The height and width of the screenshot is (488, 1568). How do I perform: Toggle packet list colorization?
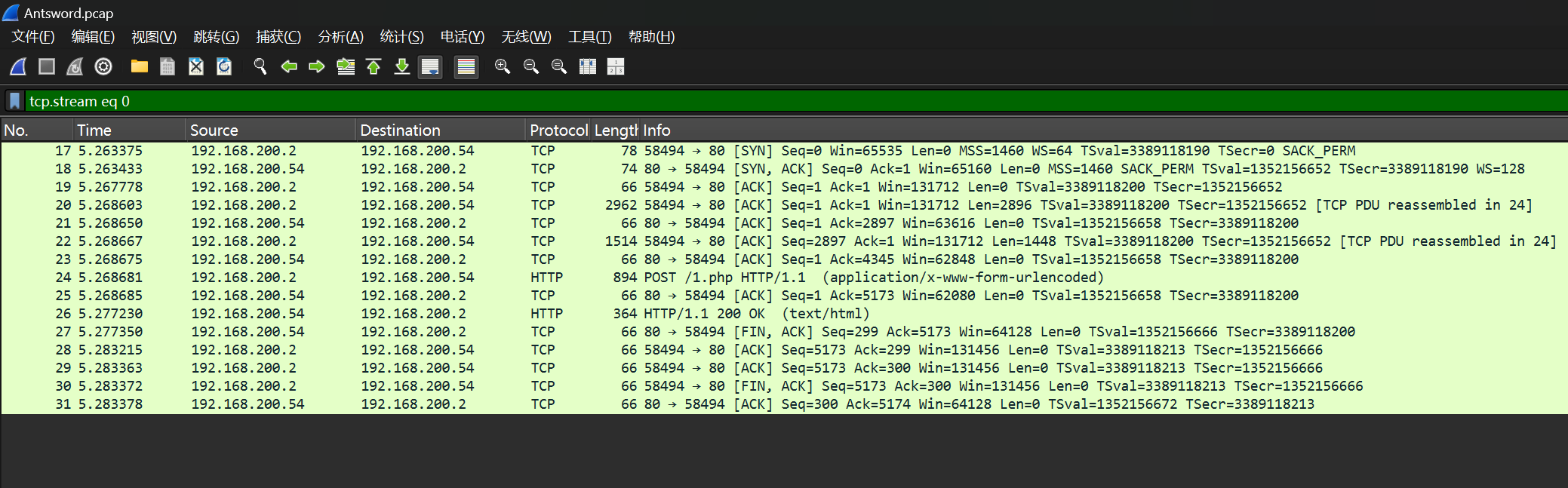point(466,67)
